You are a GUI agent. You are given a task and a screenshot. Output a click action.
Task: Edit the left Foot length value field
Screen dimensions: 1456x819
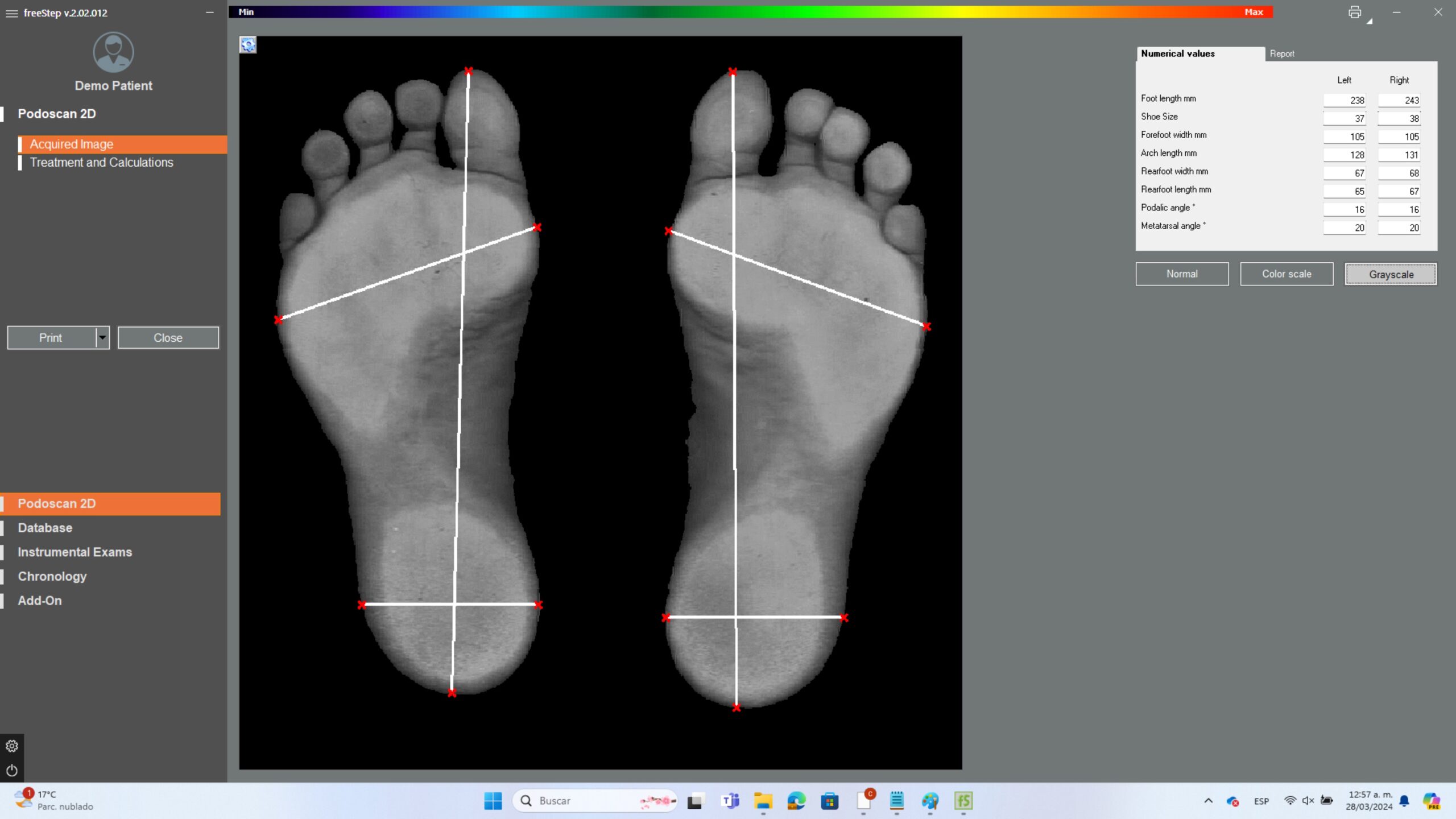[1345, 100]
